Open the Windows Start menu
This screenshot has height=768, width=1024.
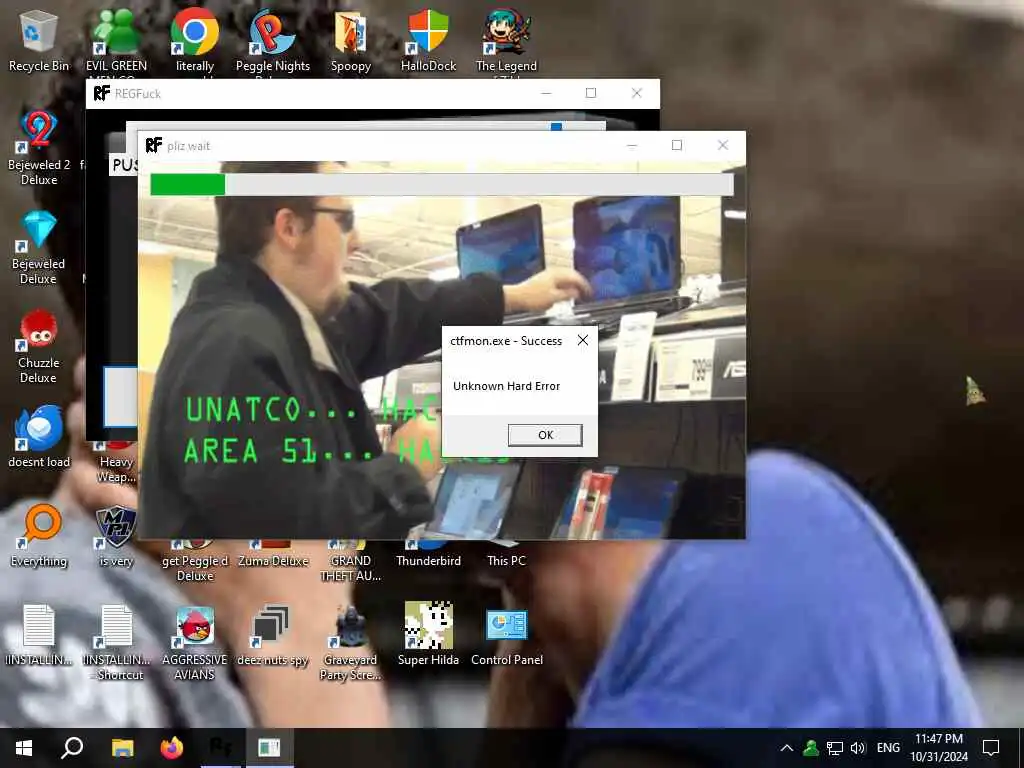point(24,748)
